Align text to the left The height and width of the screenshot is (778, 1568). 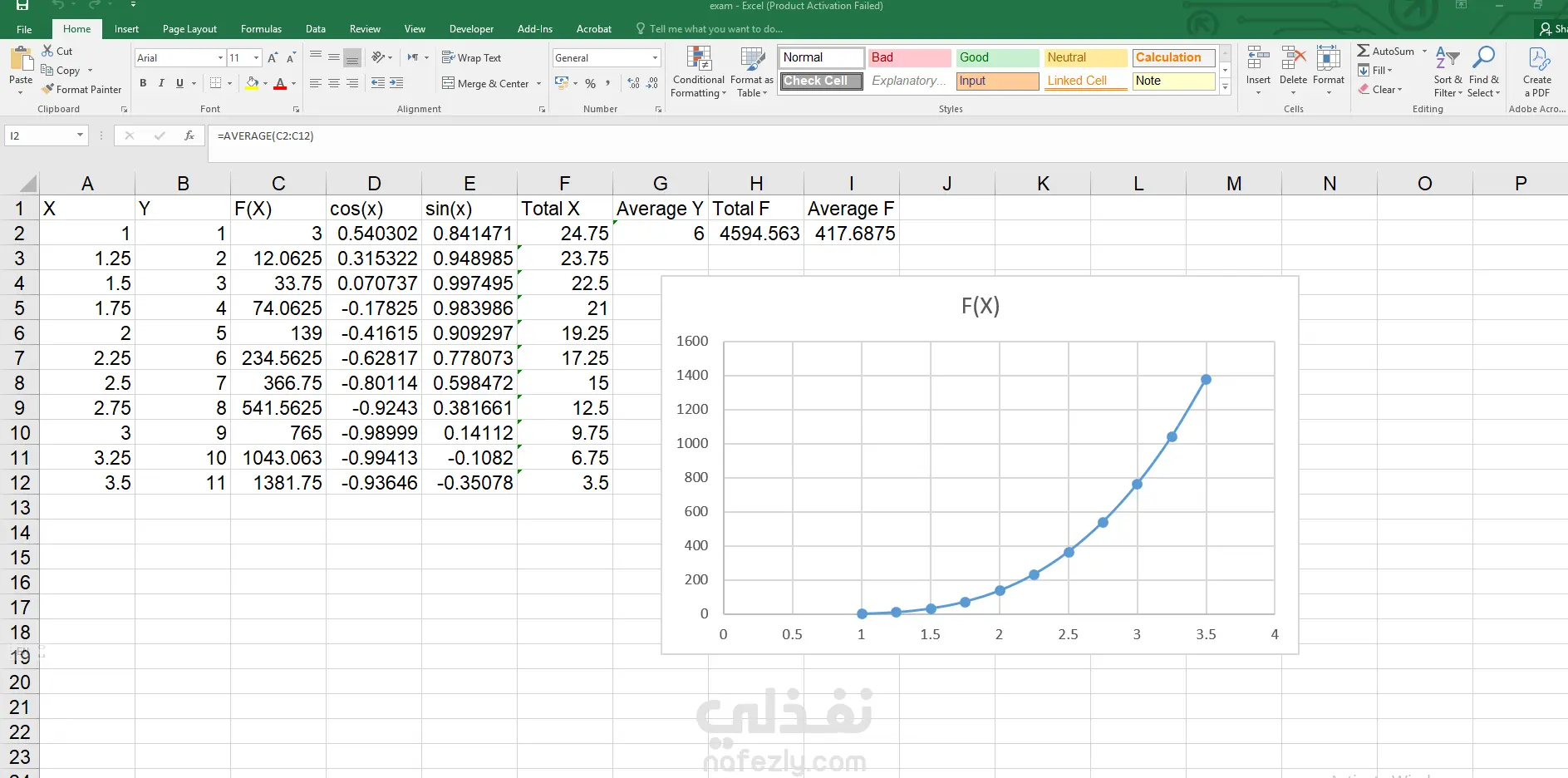tap(316, 83)
